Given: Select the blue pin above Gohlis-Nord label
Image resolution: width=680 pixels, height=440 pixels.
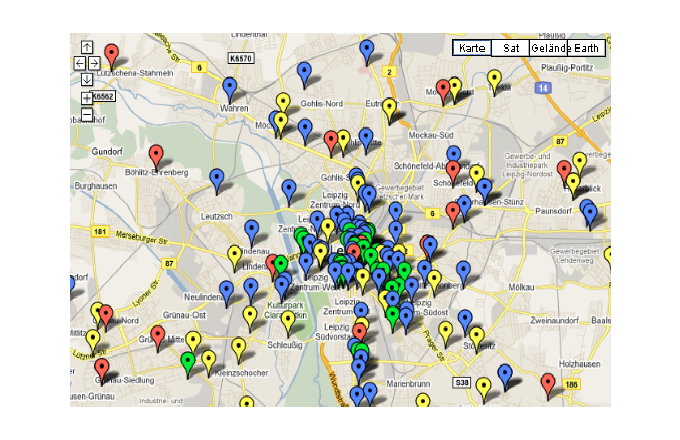Looking at the screenshot, I should point(304,72).
